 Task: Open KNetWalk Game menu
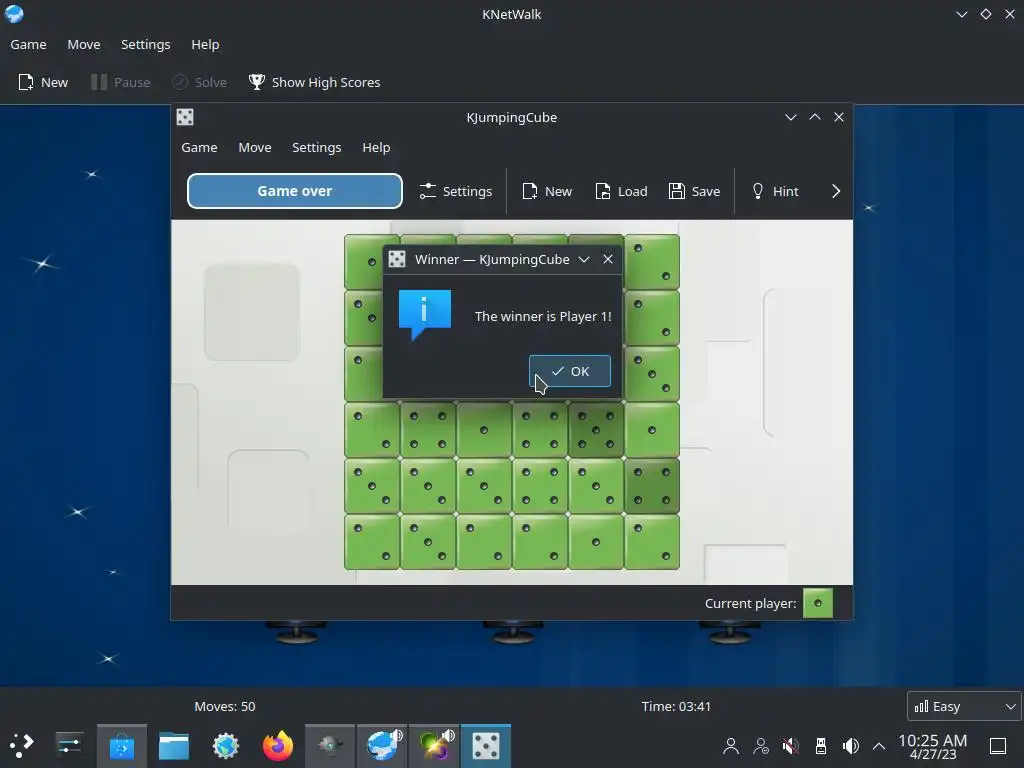tap(28, 44)
